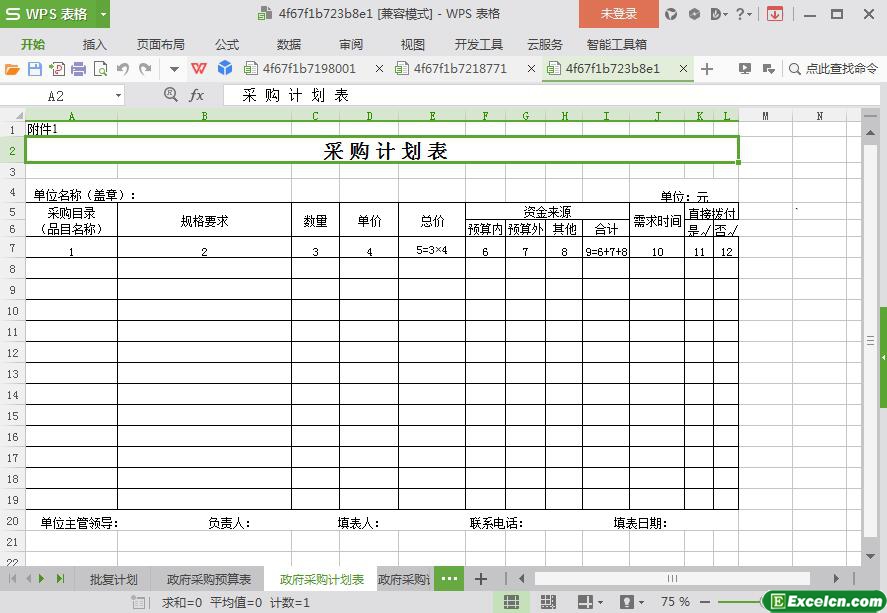Open the red WPS home icon
Screen dimensions: 887x613
pos(199,68)
